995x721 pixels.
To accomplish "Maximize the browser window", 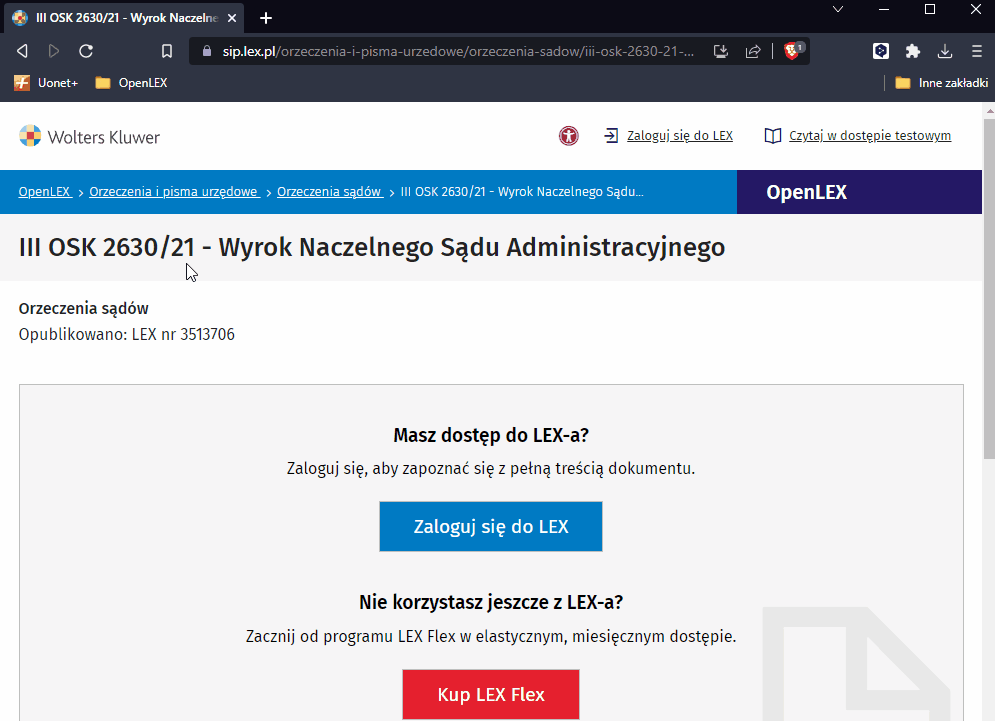I will [930, 10].
